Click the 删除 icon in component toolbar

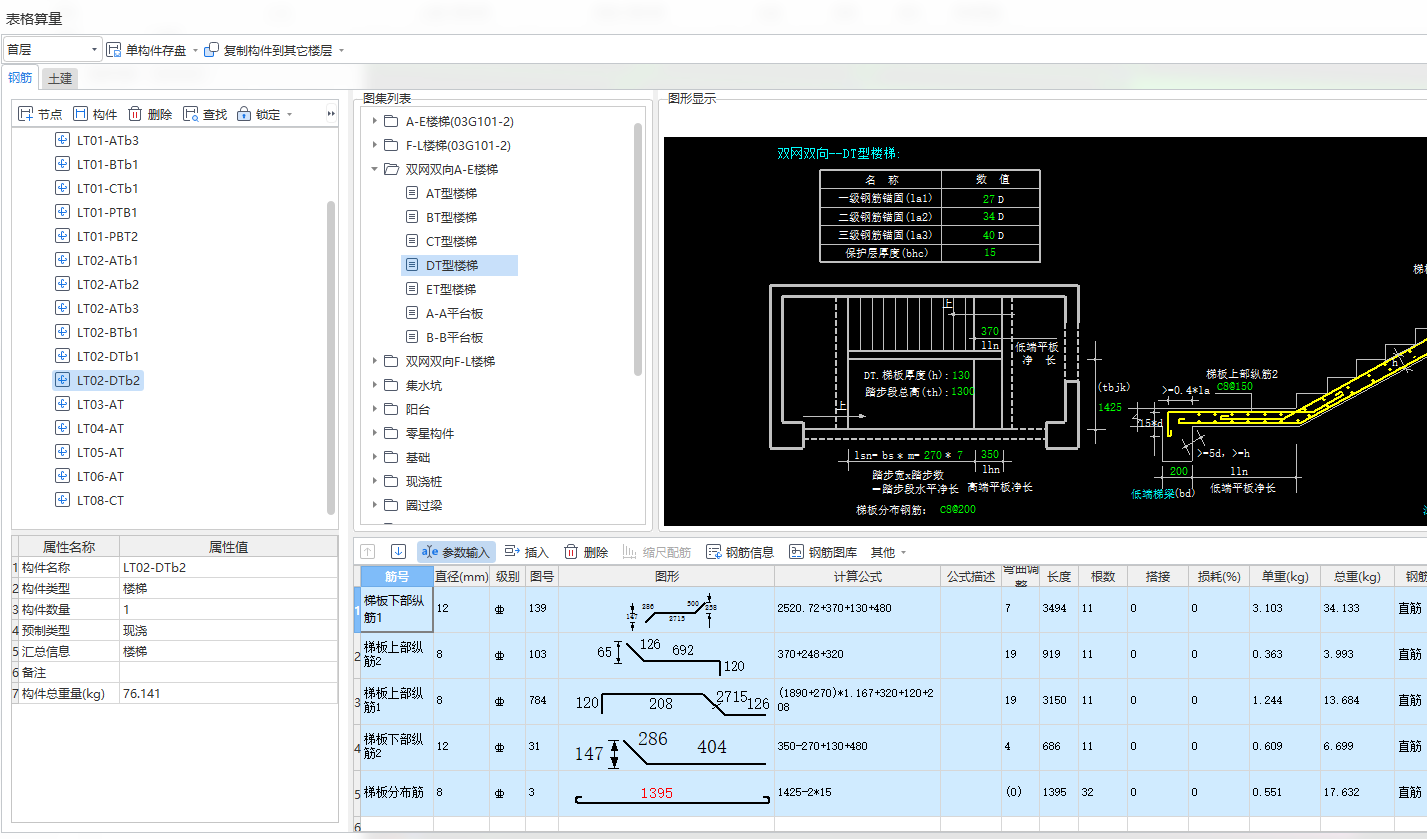(x=135, y=115)
